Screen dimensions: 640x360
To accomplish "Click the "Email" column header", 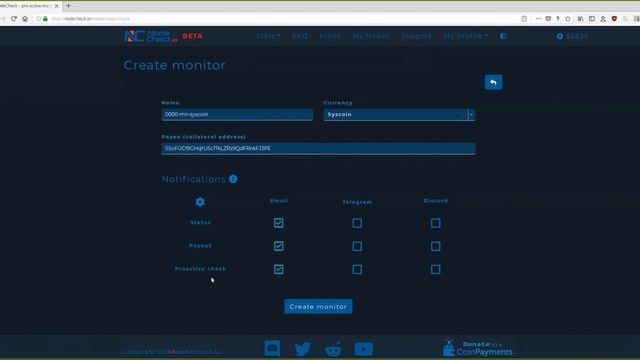I will click(x=279, y=201).
